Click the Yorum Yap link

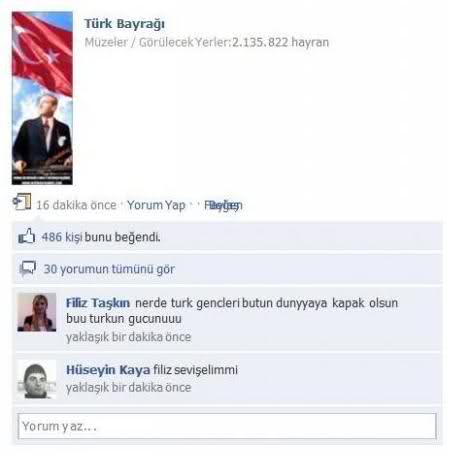tap(156, 205)
